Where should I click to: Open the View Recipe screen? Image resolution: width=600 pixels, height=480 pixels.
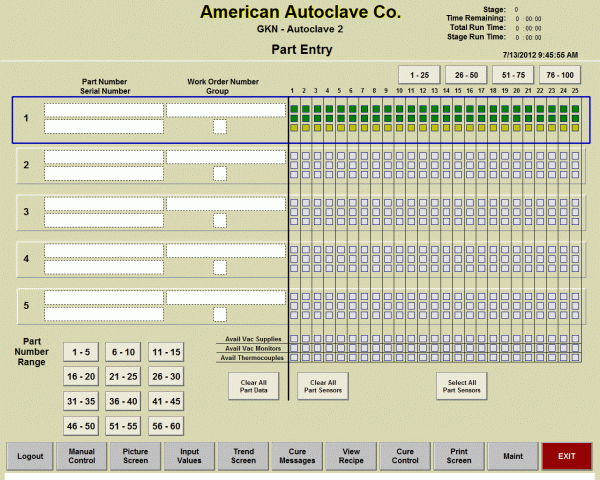(351, 456)
